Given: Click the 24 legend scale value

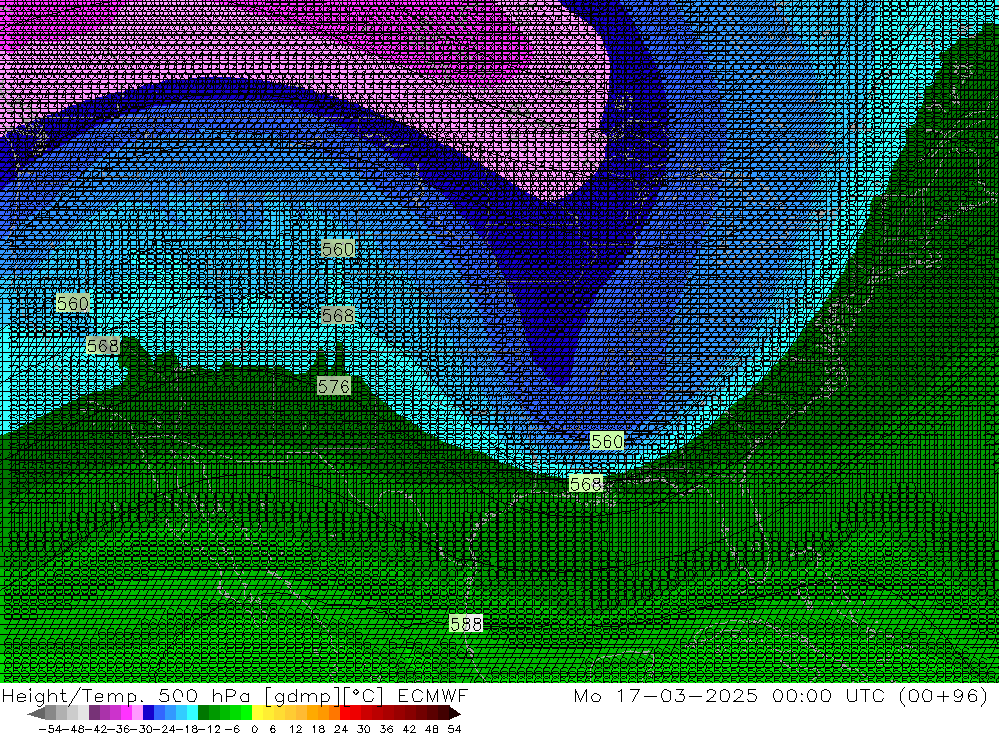Looking at the screenshot, I should pos(341,729).
